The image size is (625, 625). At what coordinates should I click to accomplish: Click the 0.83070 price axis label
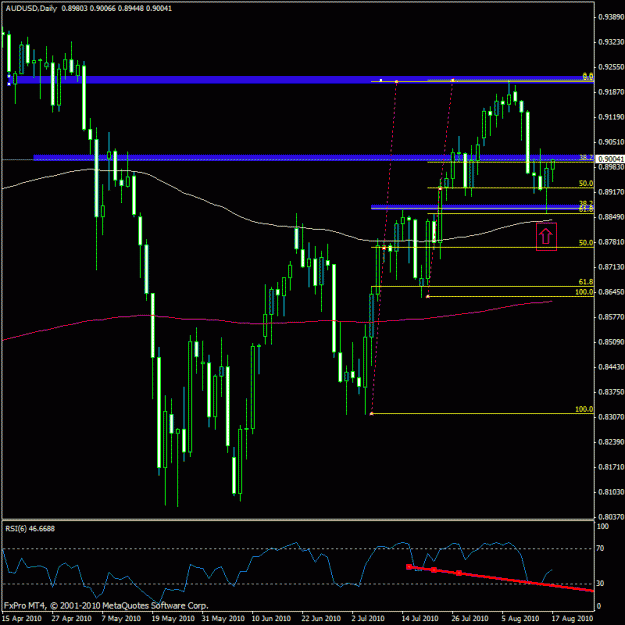611,417
